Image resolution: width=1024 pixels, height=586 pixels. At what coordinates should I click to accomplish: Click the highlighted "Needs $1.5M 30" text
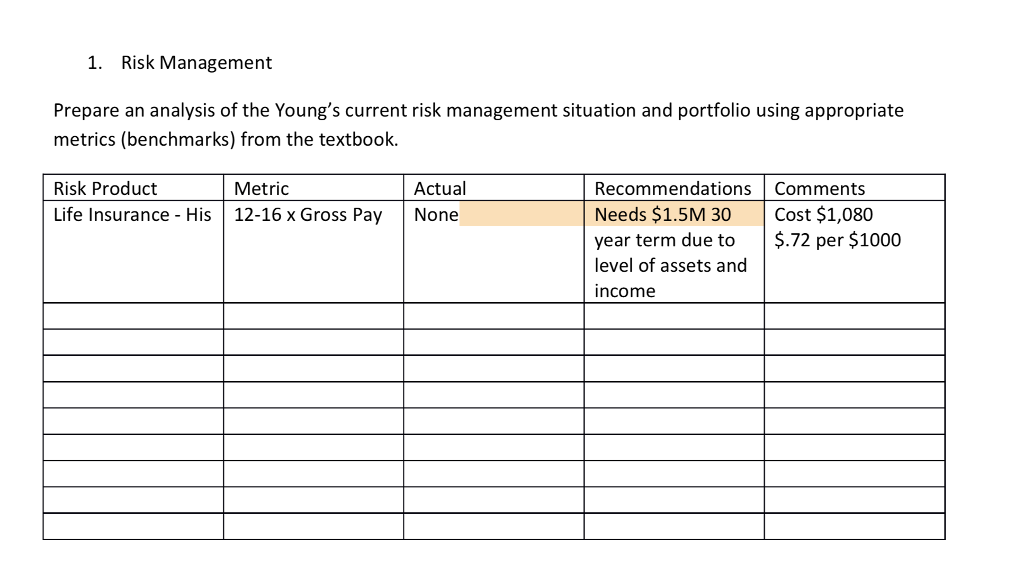coord(663,215)
